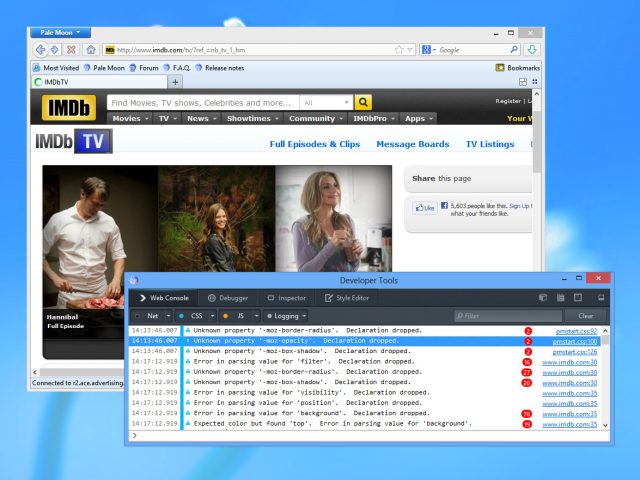Click the browser Home icon
The width and height of the screenshot is (640, 480).
click(x=90, y=49)
